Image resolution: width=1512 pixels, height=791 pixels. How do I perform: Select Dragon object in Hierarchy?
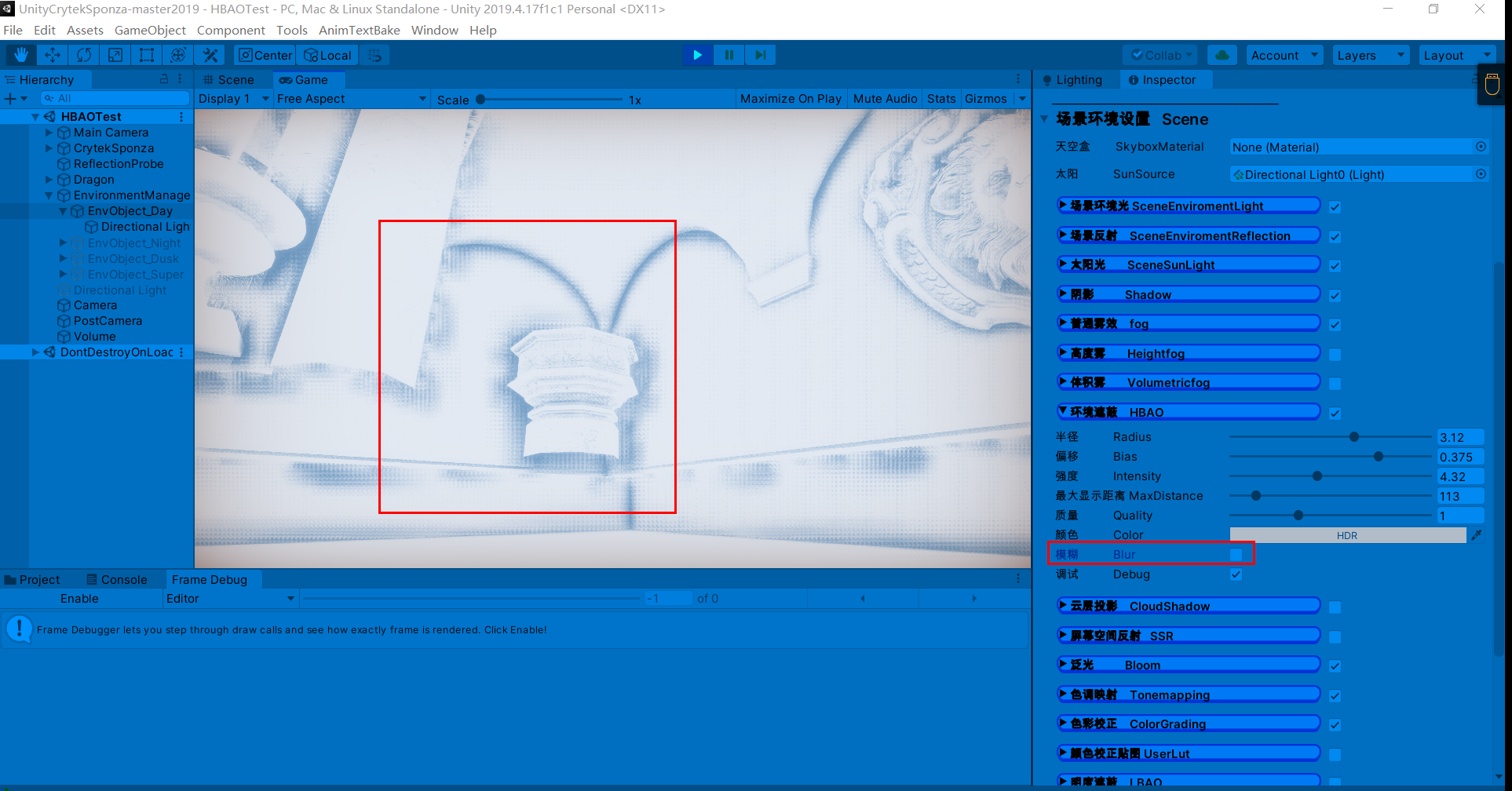coord(93,180)
